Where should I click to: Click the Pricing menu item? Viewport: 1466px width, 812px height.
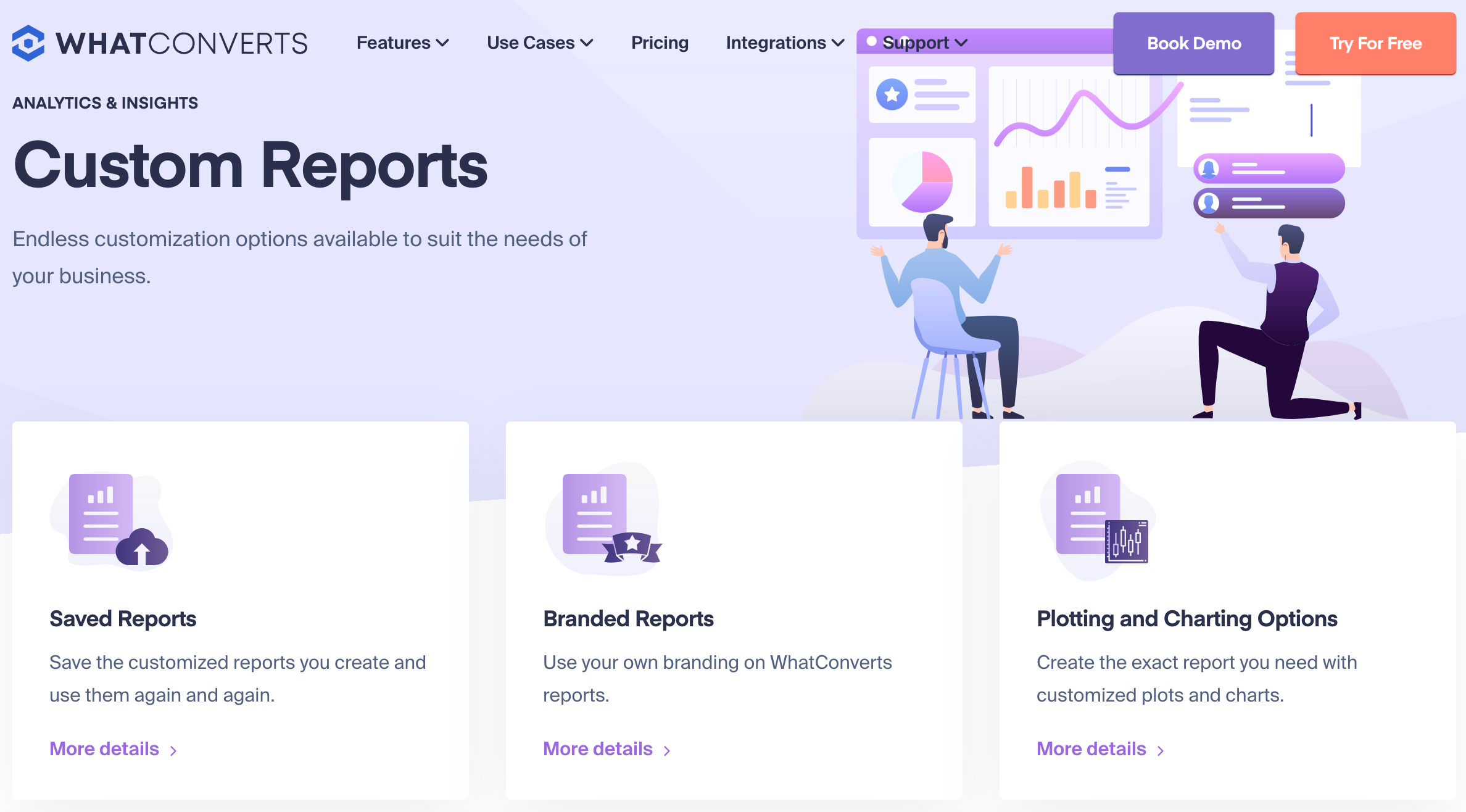tap(660, 42)
